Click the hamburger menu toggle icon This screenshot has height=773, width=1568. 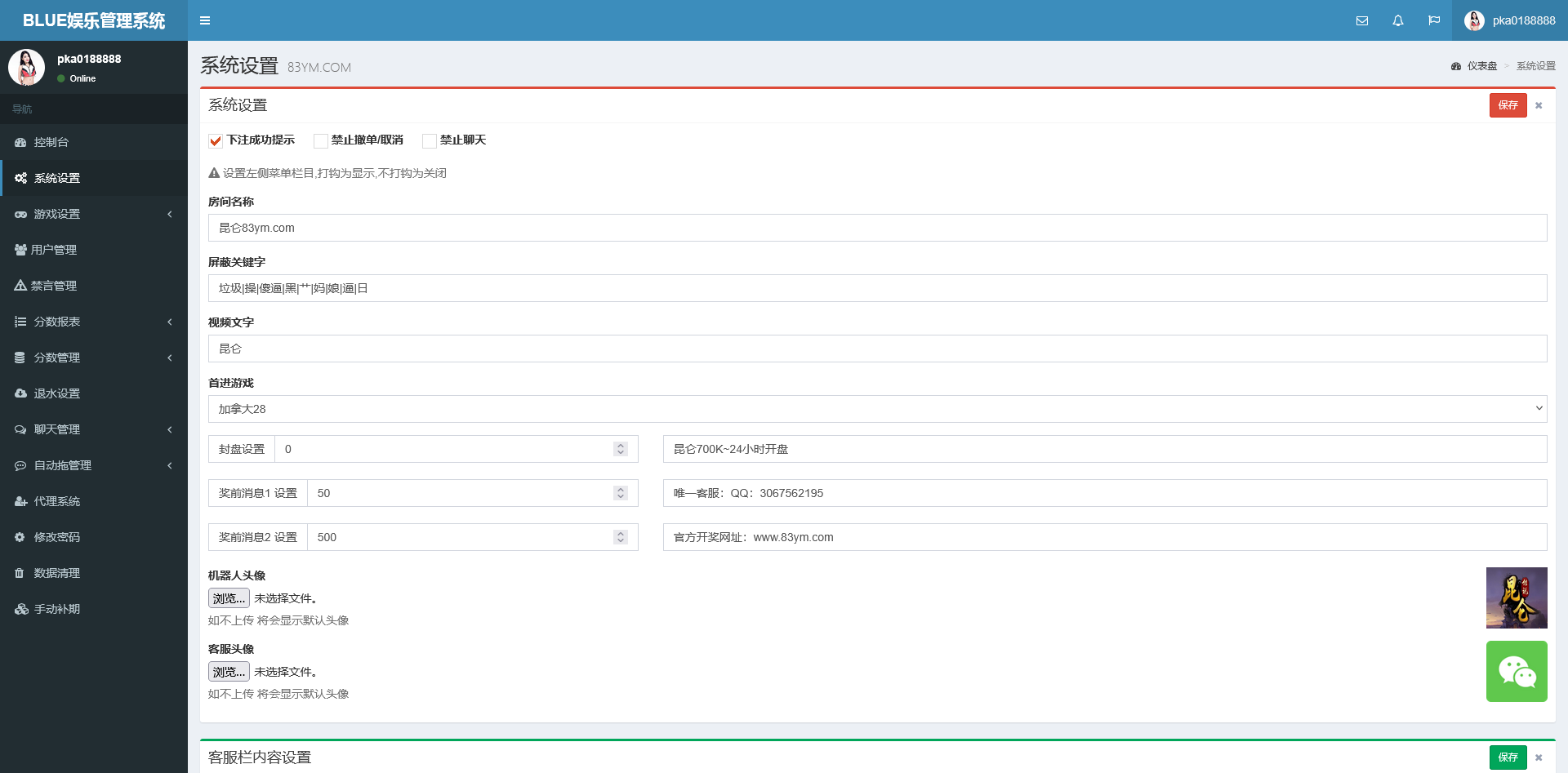(x=205, y=20)
